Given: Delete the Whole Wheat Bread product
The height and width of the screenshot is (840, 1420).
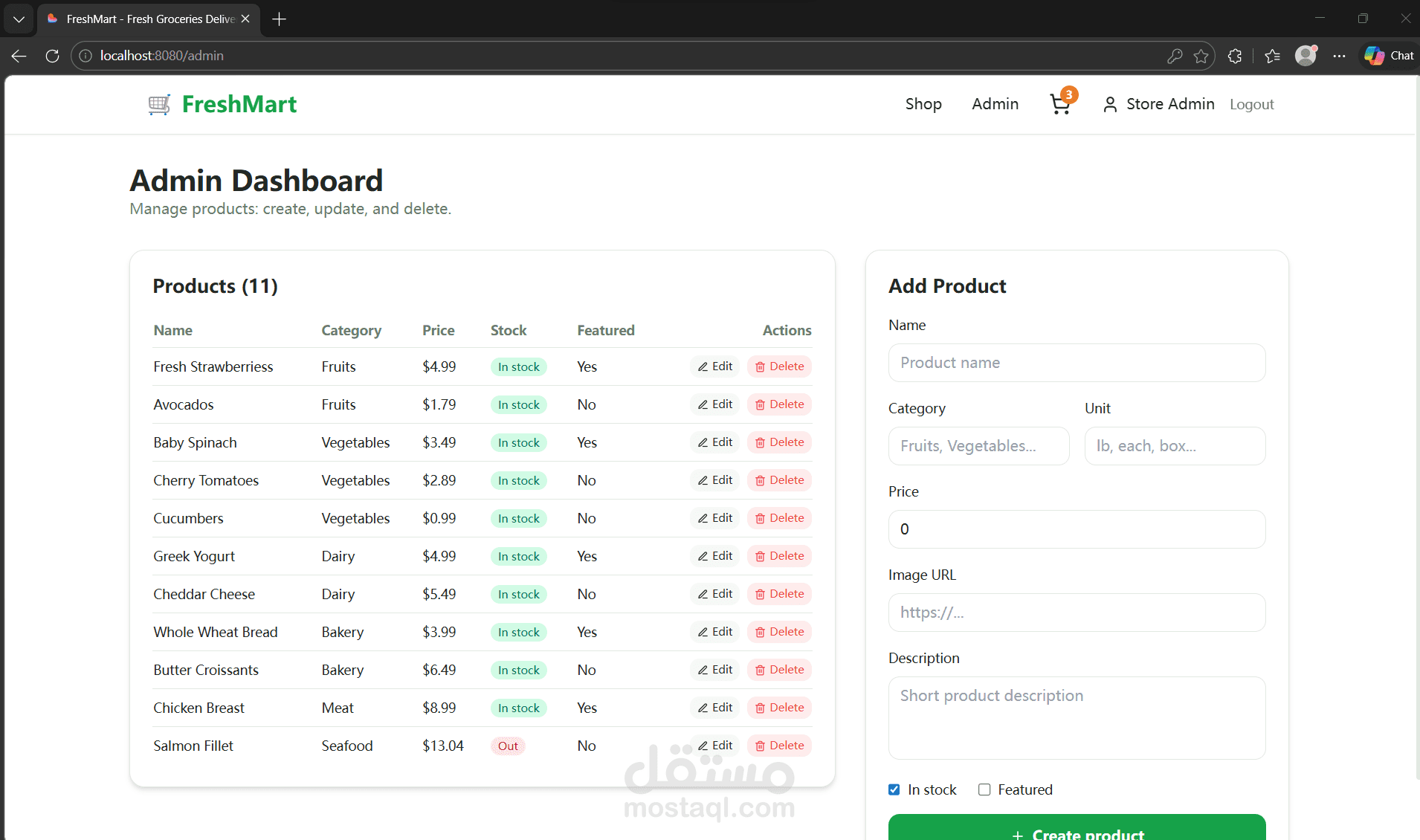Looking at the screenshot, I should coord(780,632).
